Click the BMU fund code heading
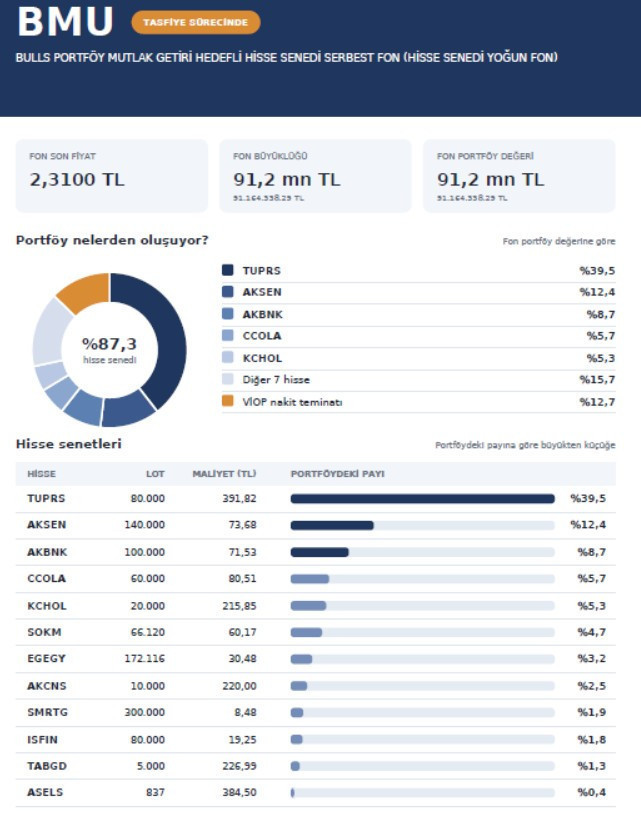 click(66, 22)
